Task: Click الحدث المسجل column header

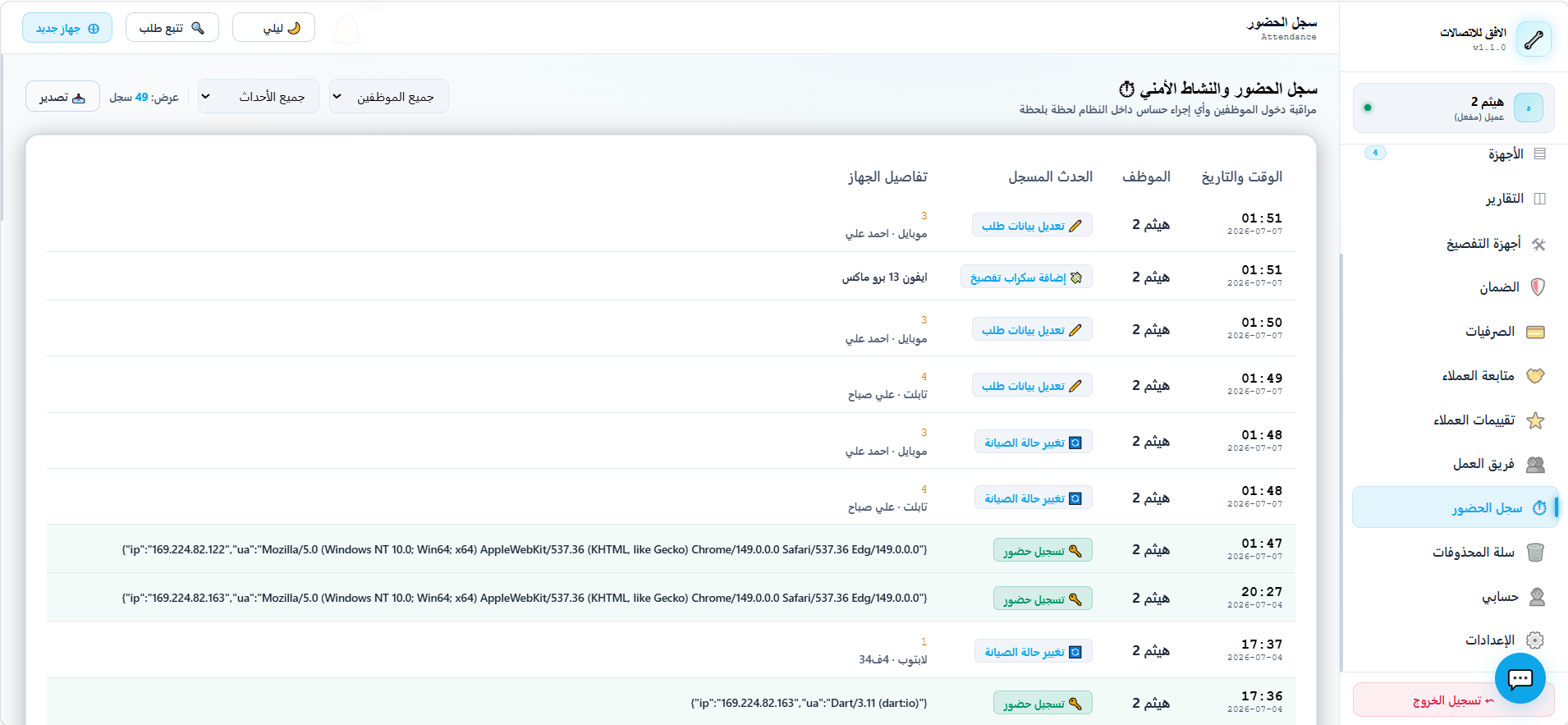Action: (1051, 177)
